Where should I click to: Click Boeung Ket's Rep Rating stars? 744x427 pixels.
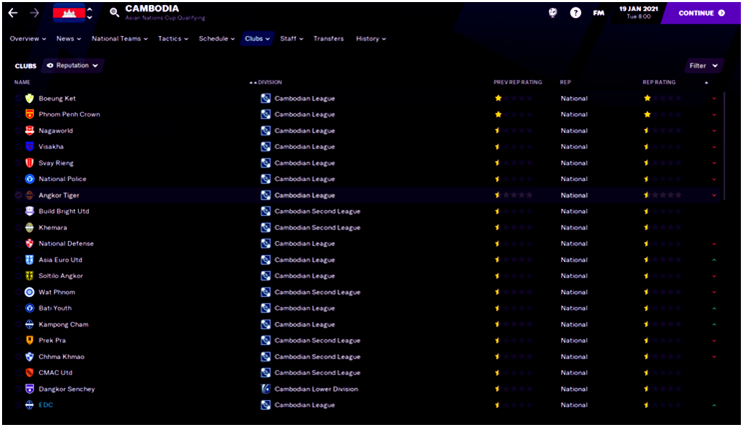(662, 98)
